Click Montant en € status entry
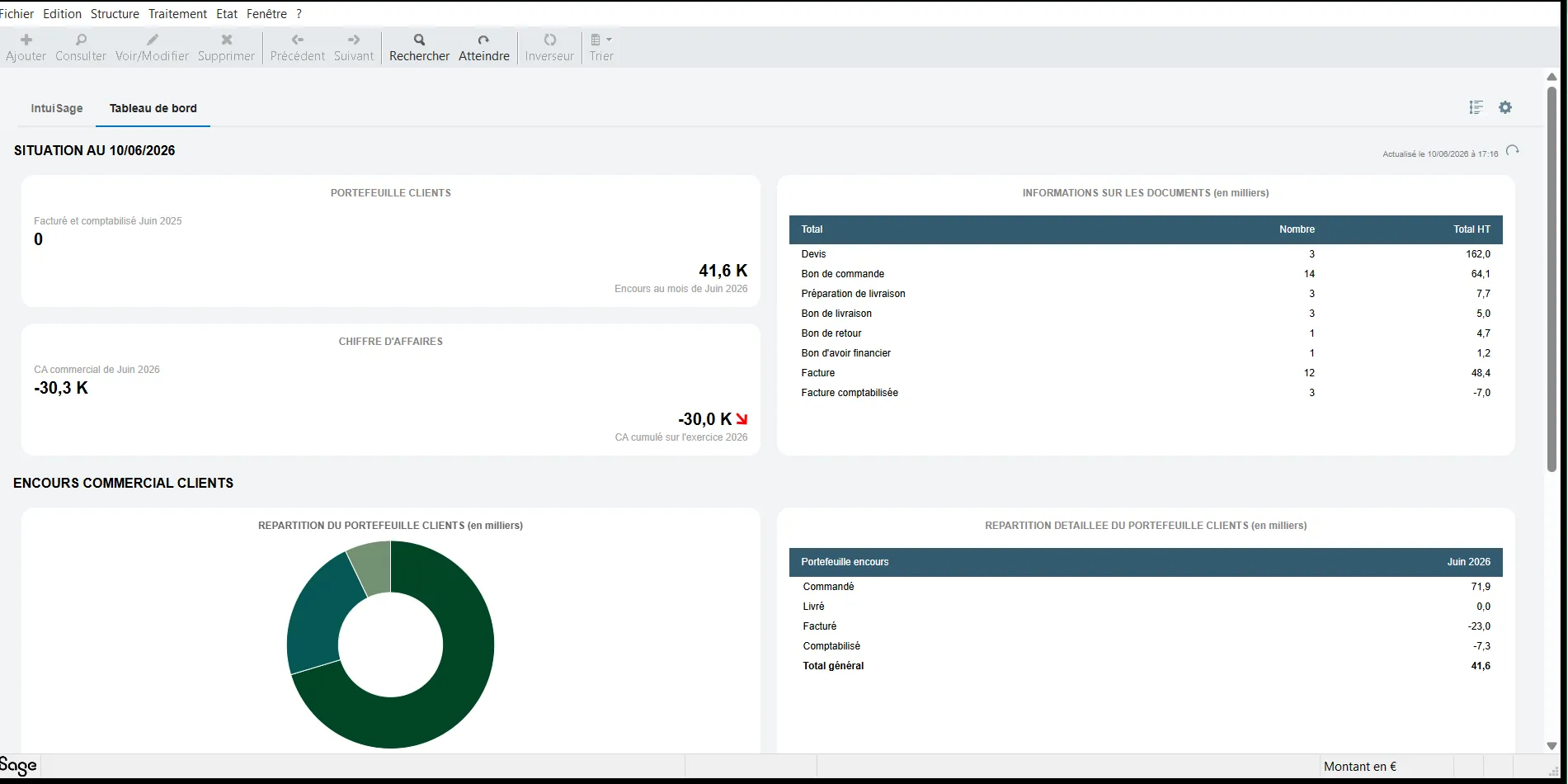The image size is (1568, 784). point(1360,767)
